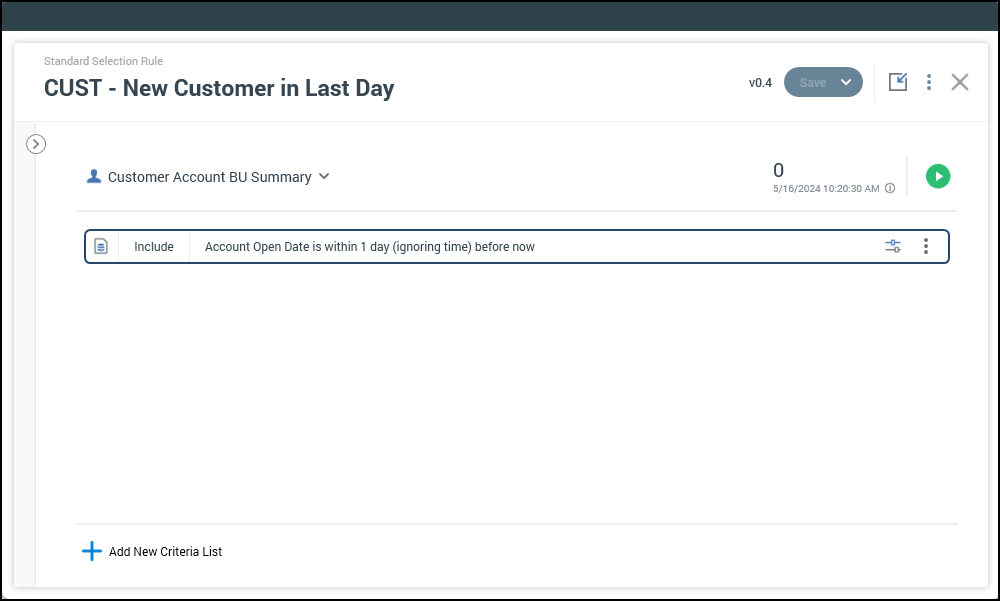The width and height of the screenshot is (1000, 601).
Task: Click the pop-out edit icon in header
Action: pos(898,82)
